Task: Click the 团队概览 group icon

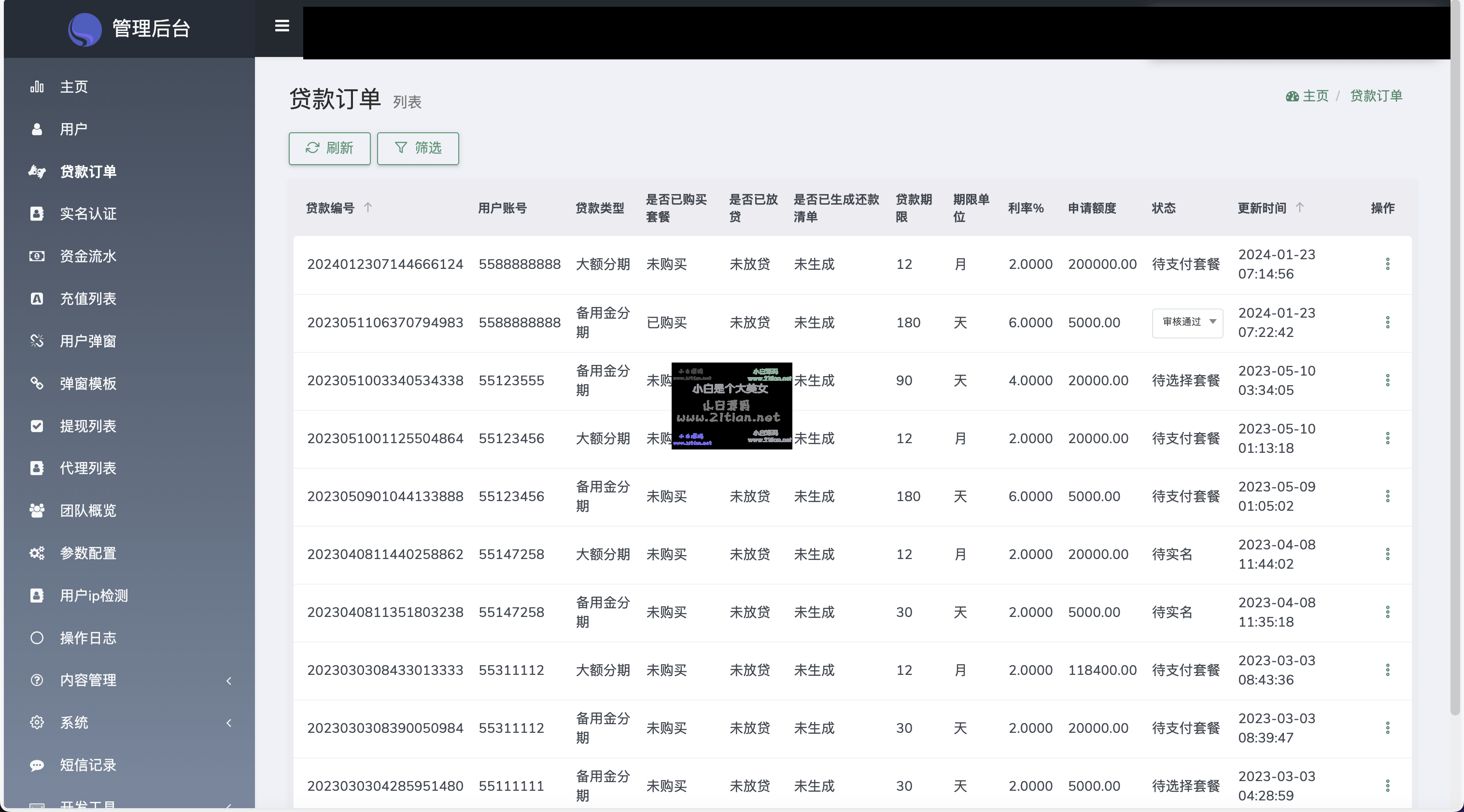Action: tap(37, 511)
